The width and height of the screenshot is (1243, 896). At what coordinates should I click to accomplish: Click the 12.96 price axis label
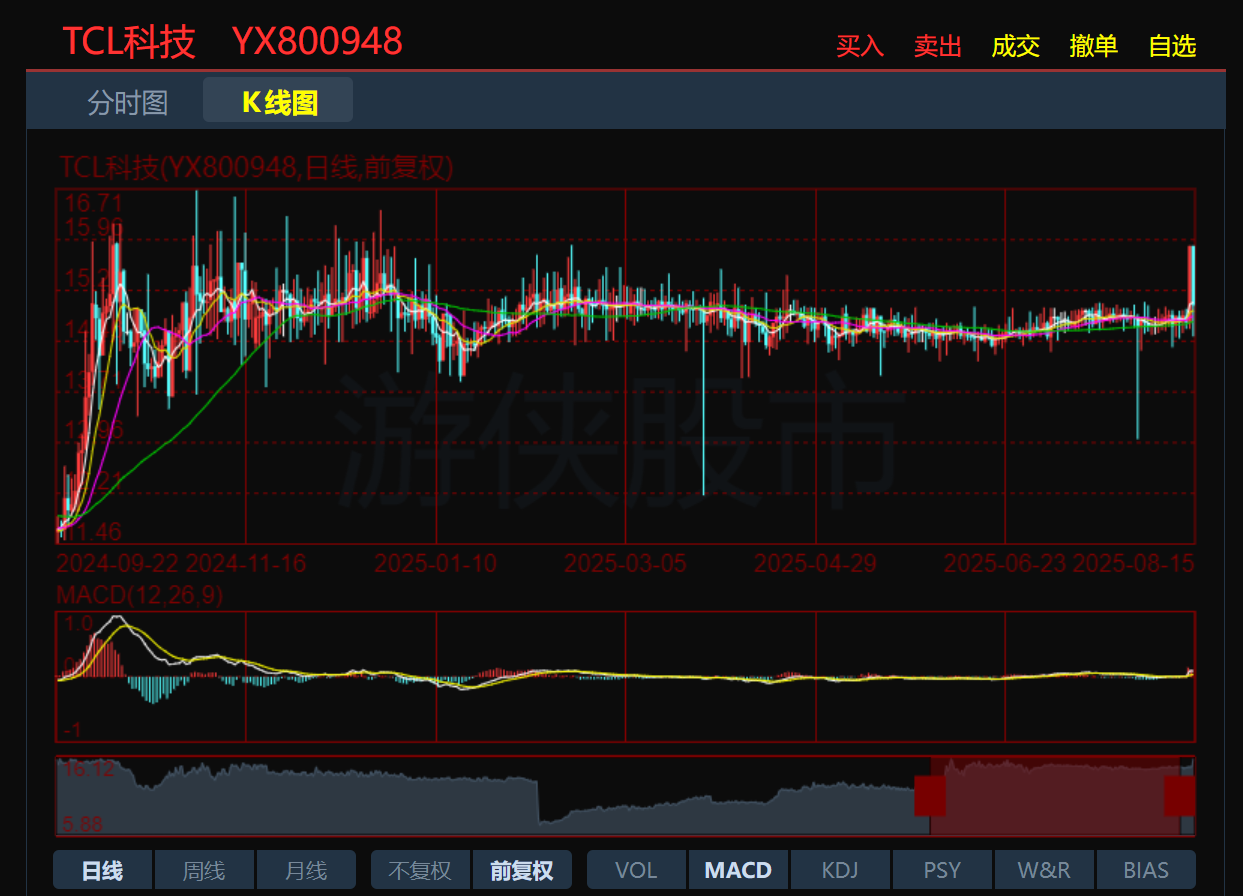point(93,431)
